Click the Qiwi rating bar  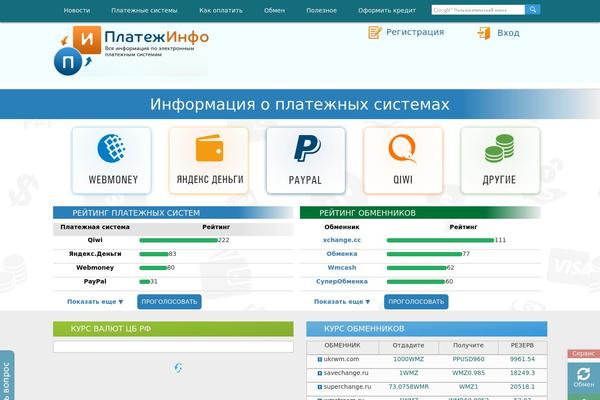tap(179, 240)
